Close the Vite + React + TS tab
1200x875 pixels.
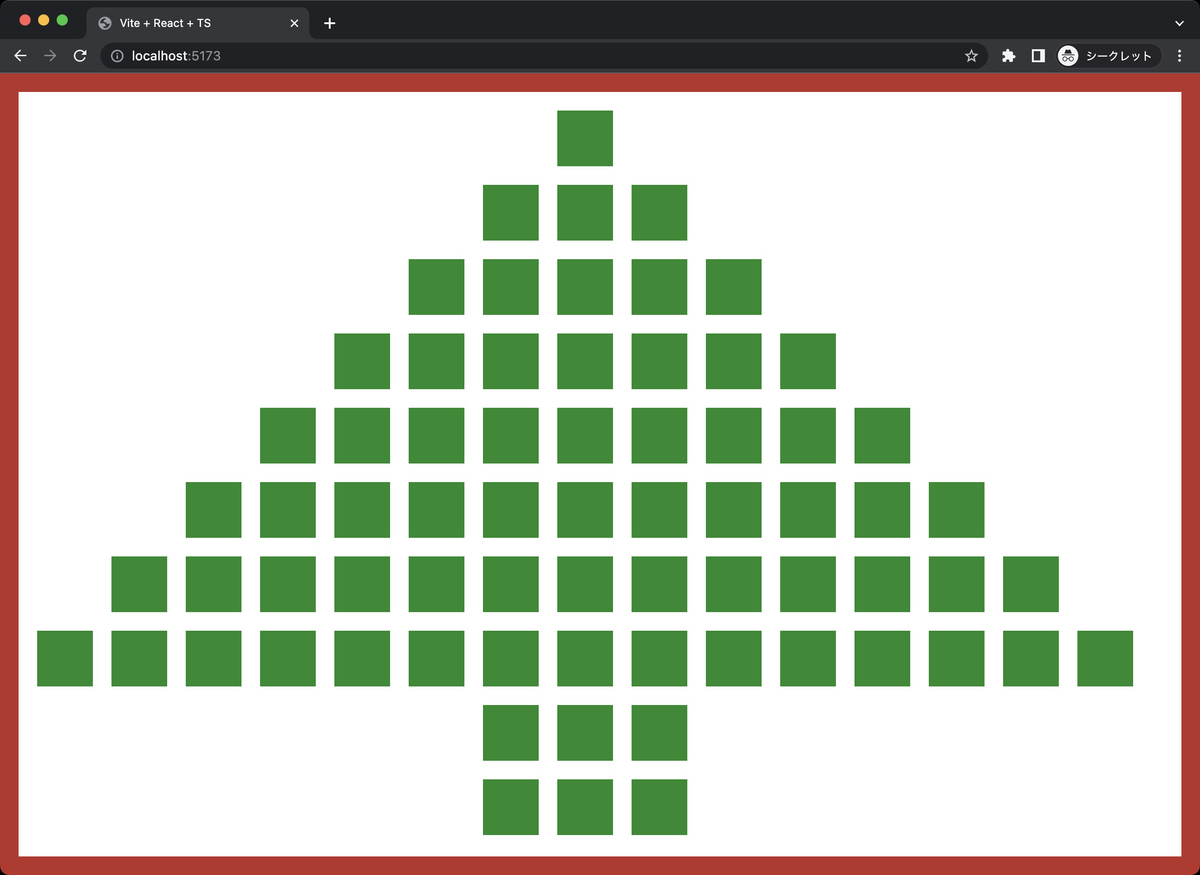(294, 23)
